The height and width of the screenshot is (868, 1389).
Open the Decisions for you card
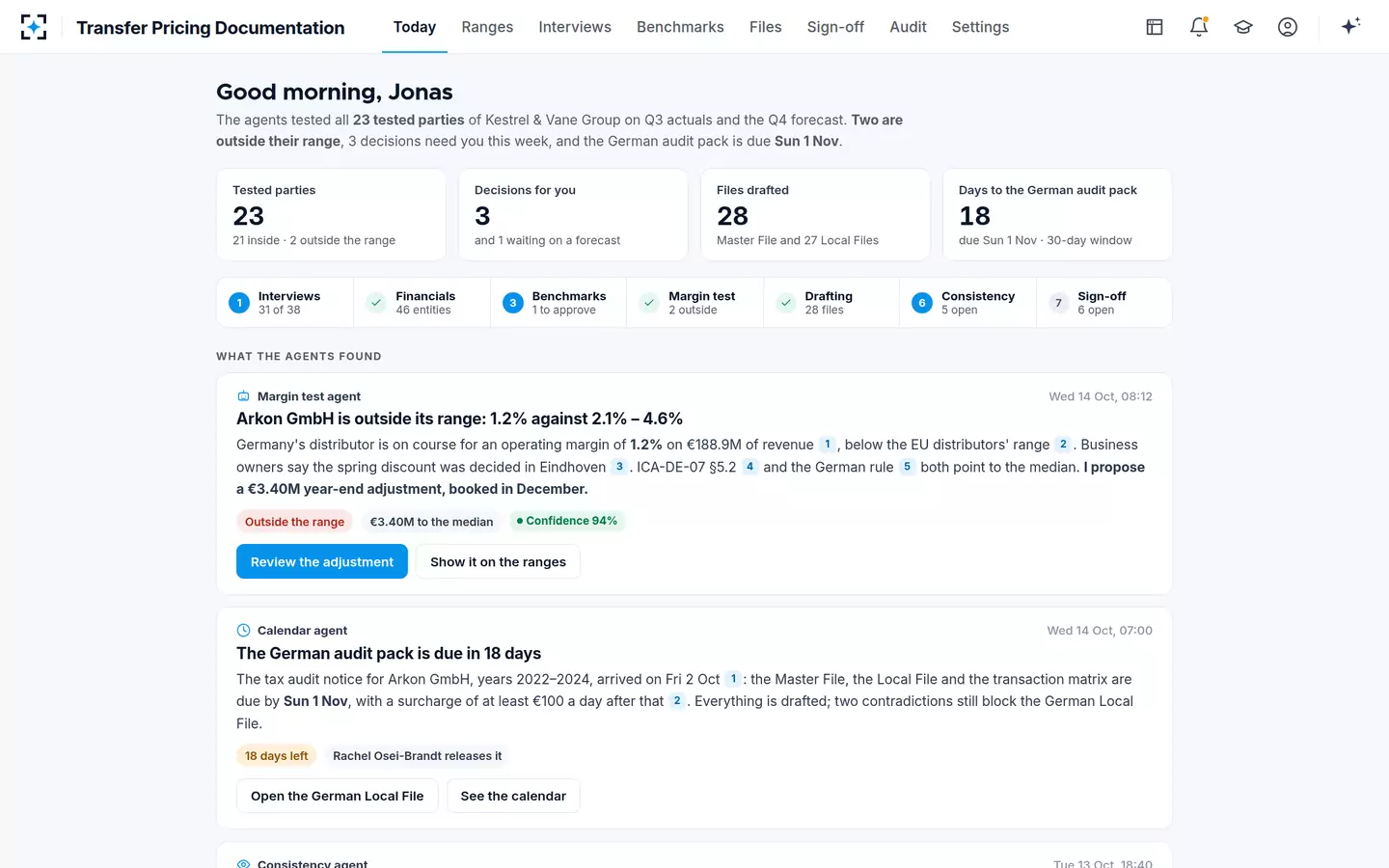(573, 215)
